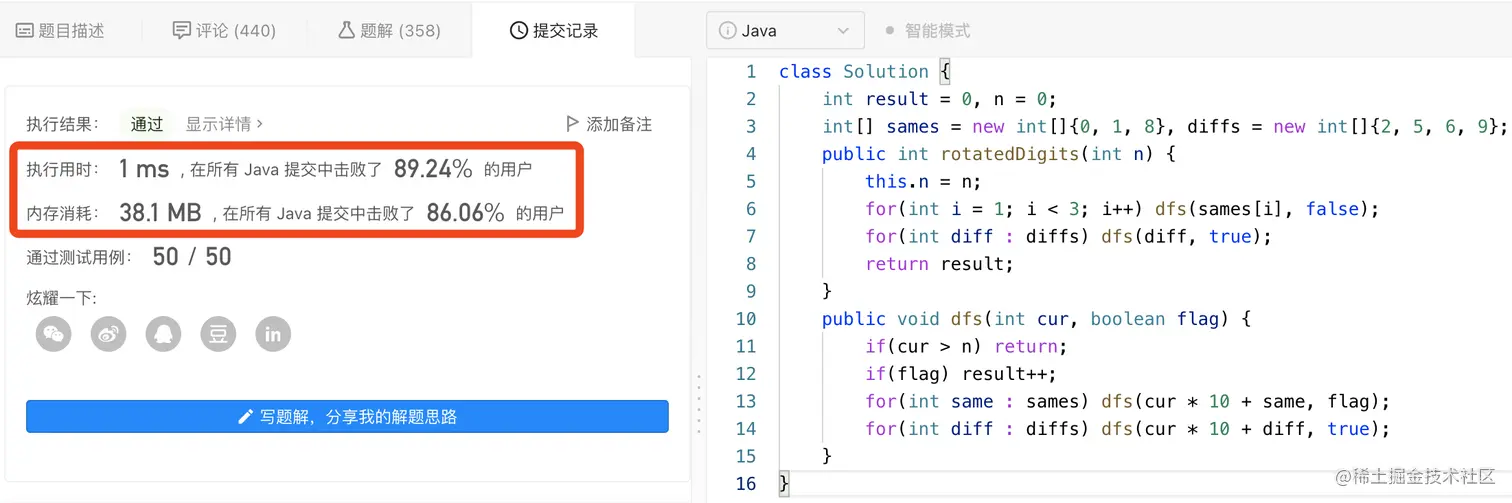Click the 1 ms runtime value
This screenshot has width=1512, height=503.
pyautogui.click(x=144, y=169)
